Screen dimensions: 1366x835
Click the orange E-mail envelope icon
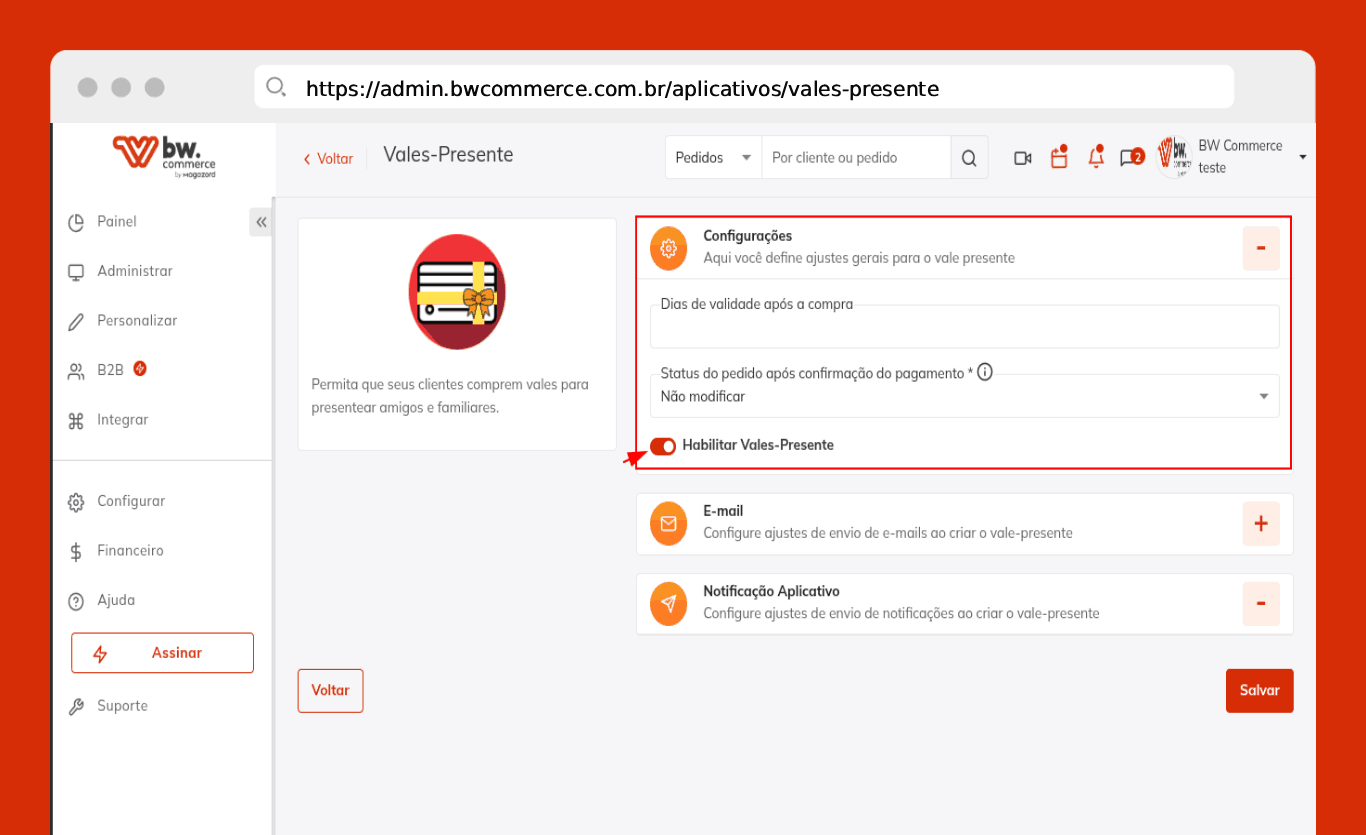pos(668,523)
